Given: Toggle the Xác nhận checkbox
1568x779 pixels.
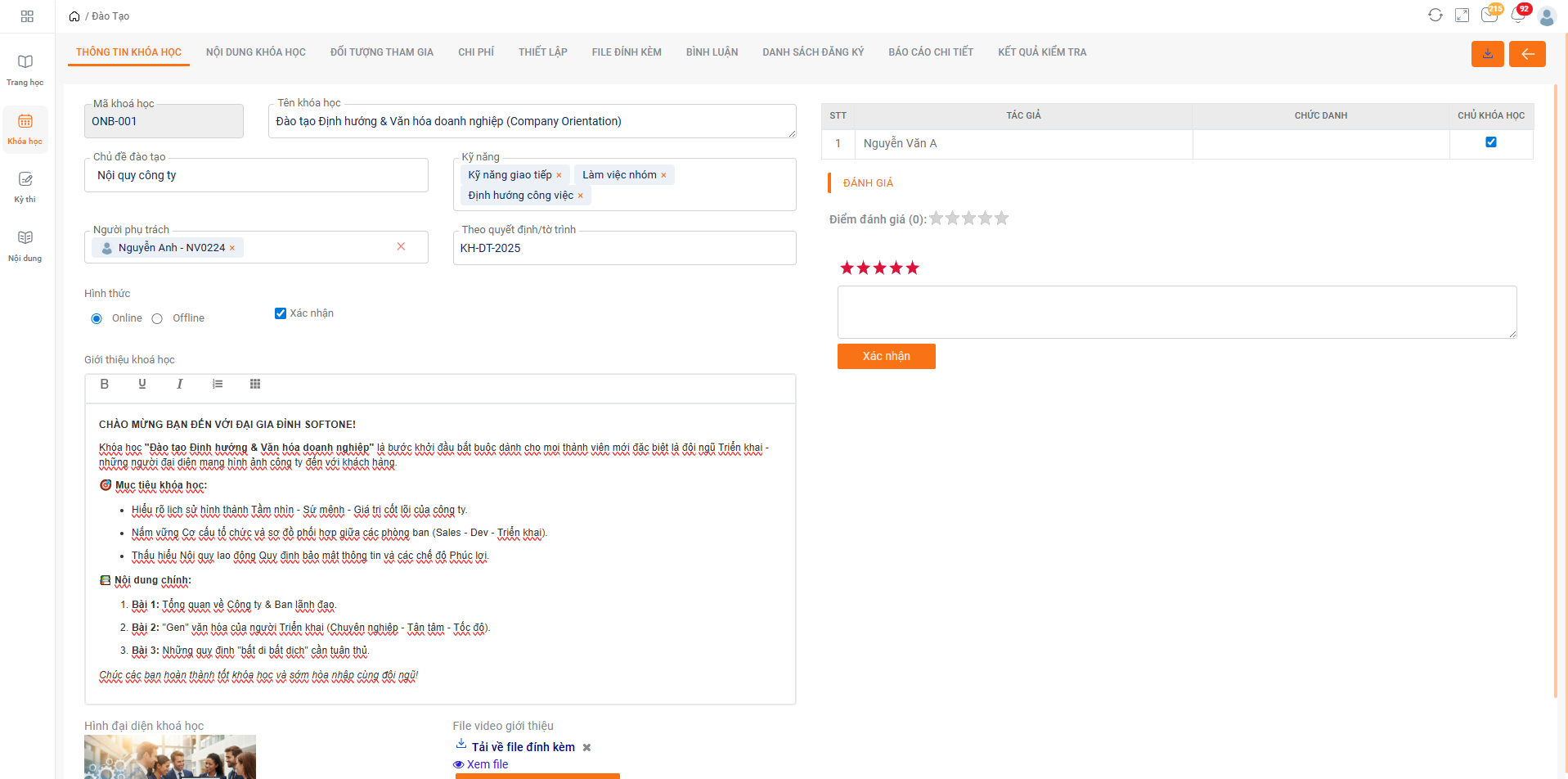Looking at the screenshot, I should click(x=281, y=313).
